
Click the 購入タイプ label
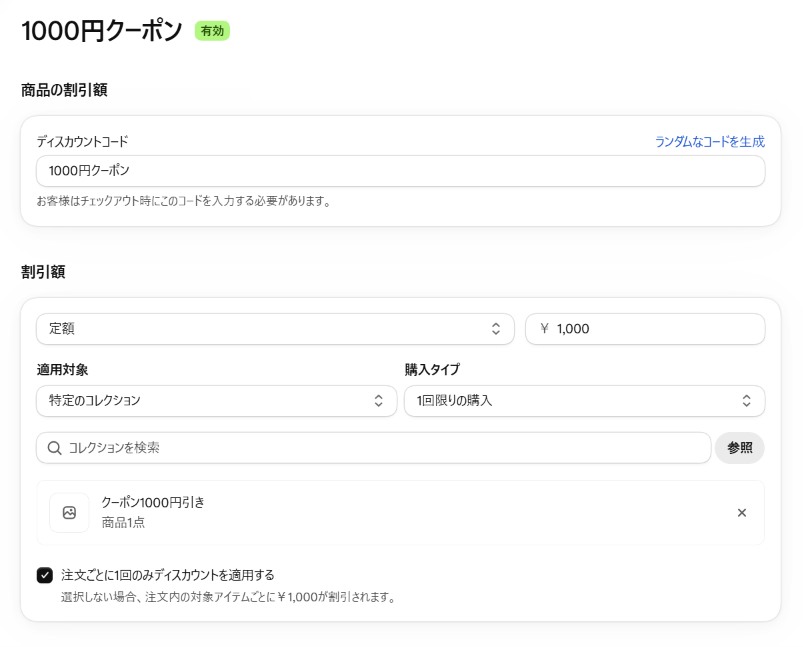[432, 369]
